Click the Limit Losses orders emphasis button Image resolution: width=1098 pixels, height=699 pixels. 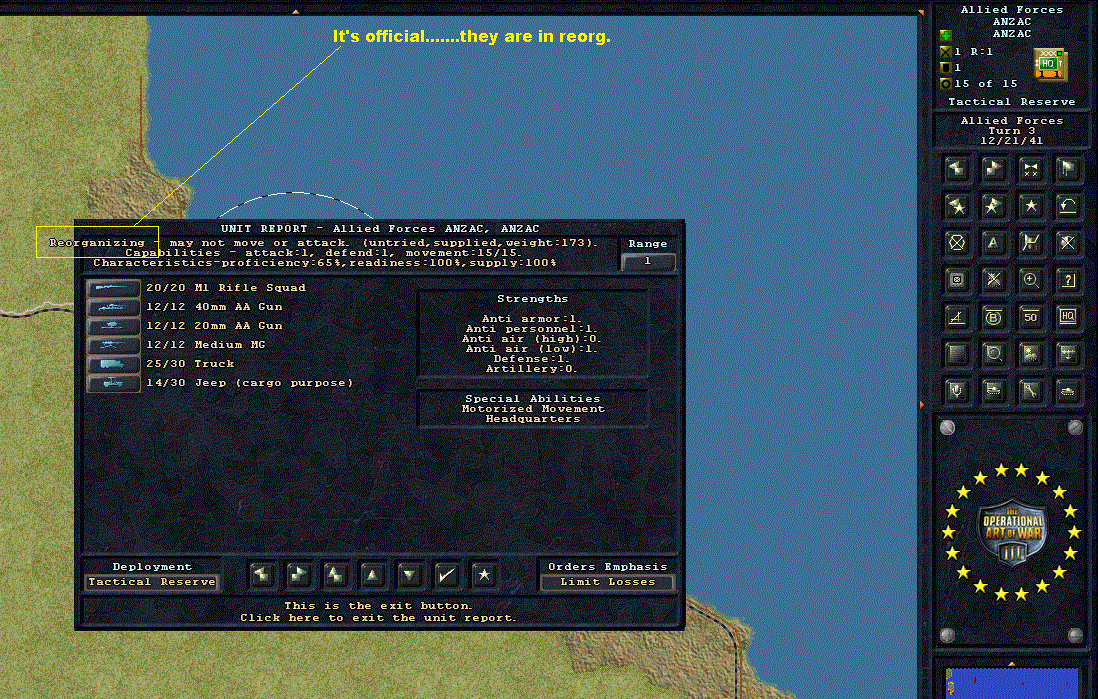[x=608, y=582]
